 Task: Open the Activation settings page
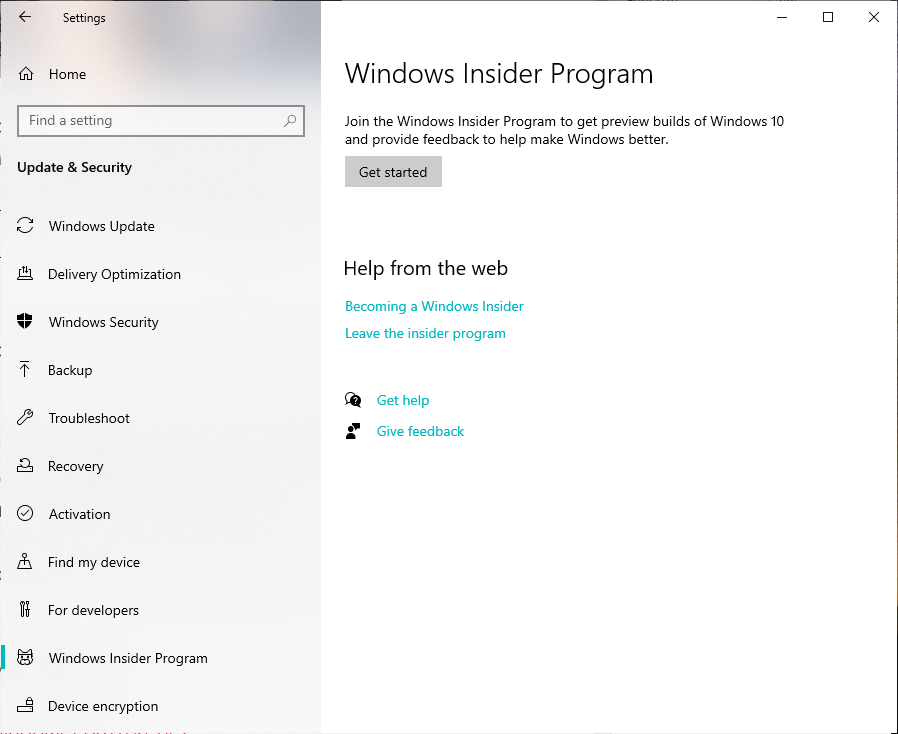79,514
